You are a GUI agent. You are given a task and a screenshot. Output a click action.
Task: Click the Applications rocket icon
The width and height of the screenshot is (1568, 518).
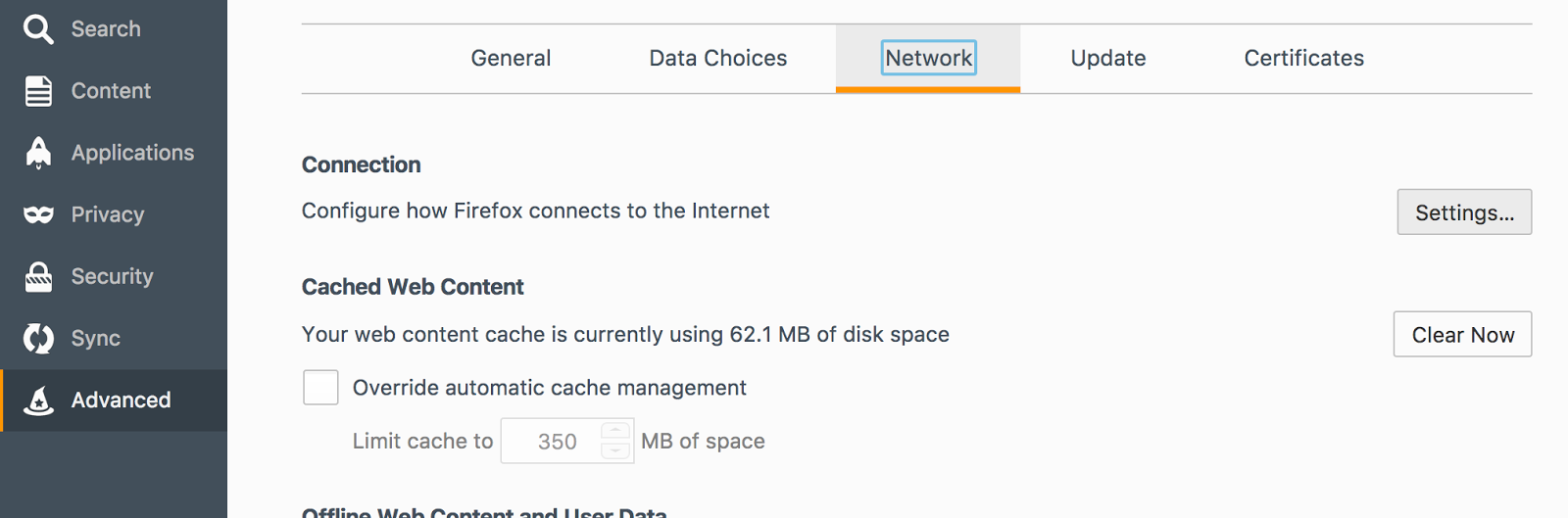coord(38,153)
